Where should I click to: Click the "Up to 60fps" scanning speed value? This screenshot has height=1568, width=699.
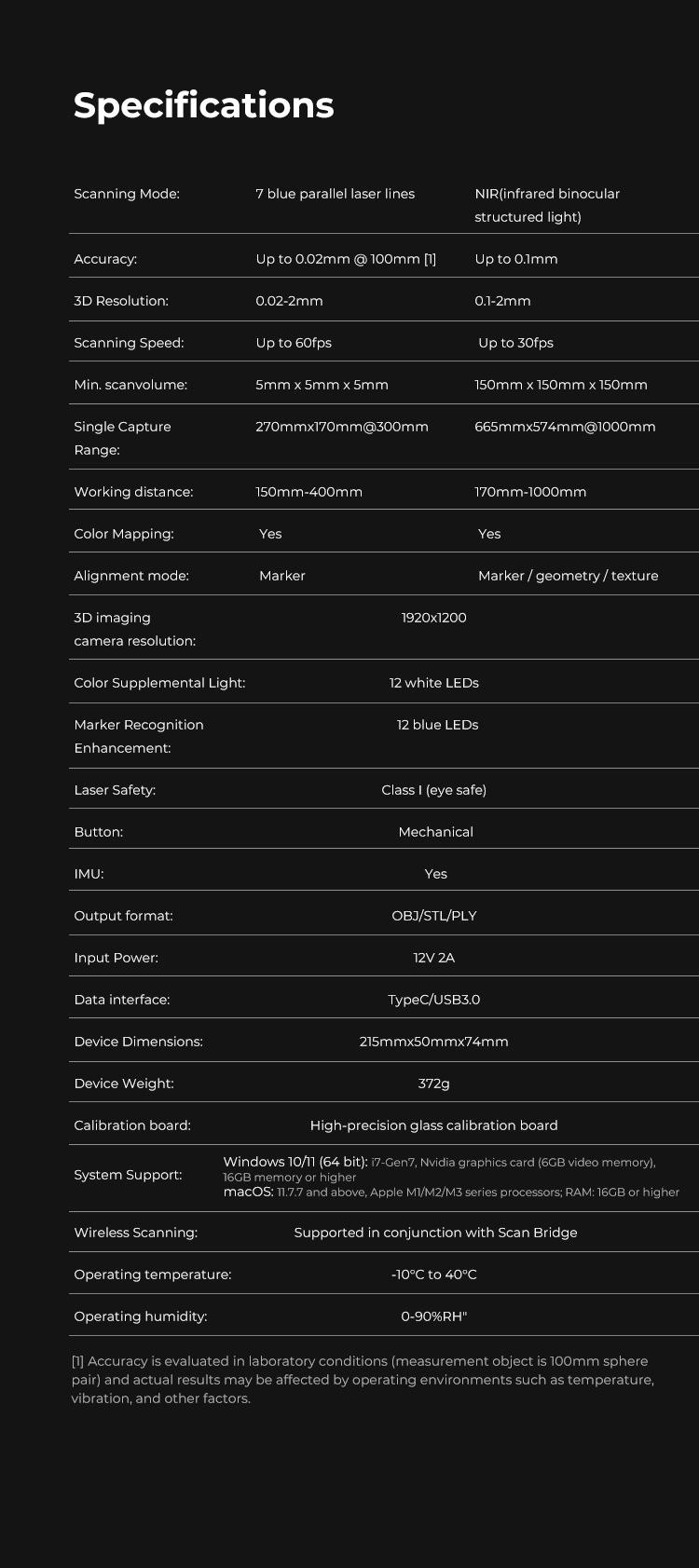coord(294,343)
